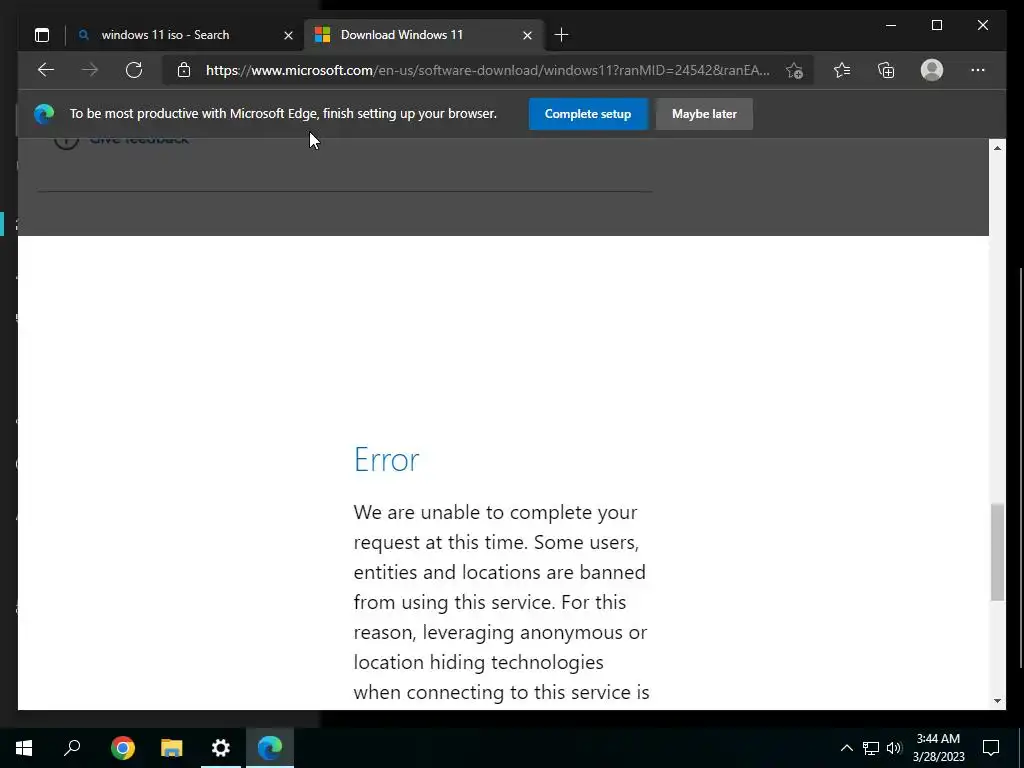
Task: Open a new tab with plus button
Action: click(x=562, y=35)
